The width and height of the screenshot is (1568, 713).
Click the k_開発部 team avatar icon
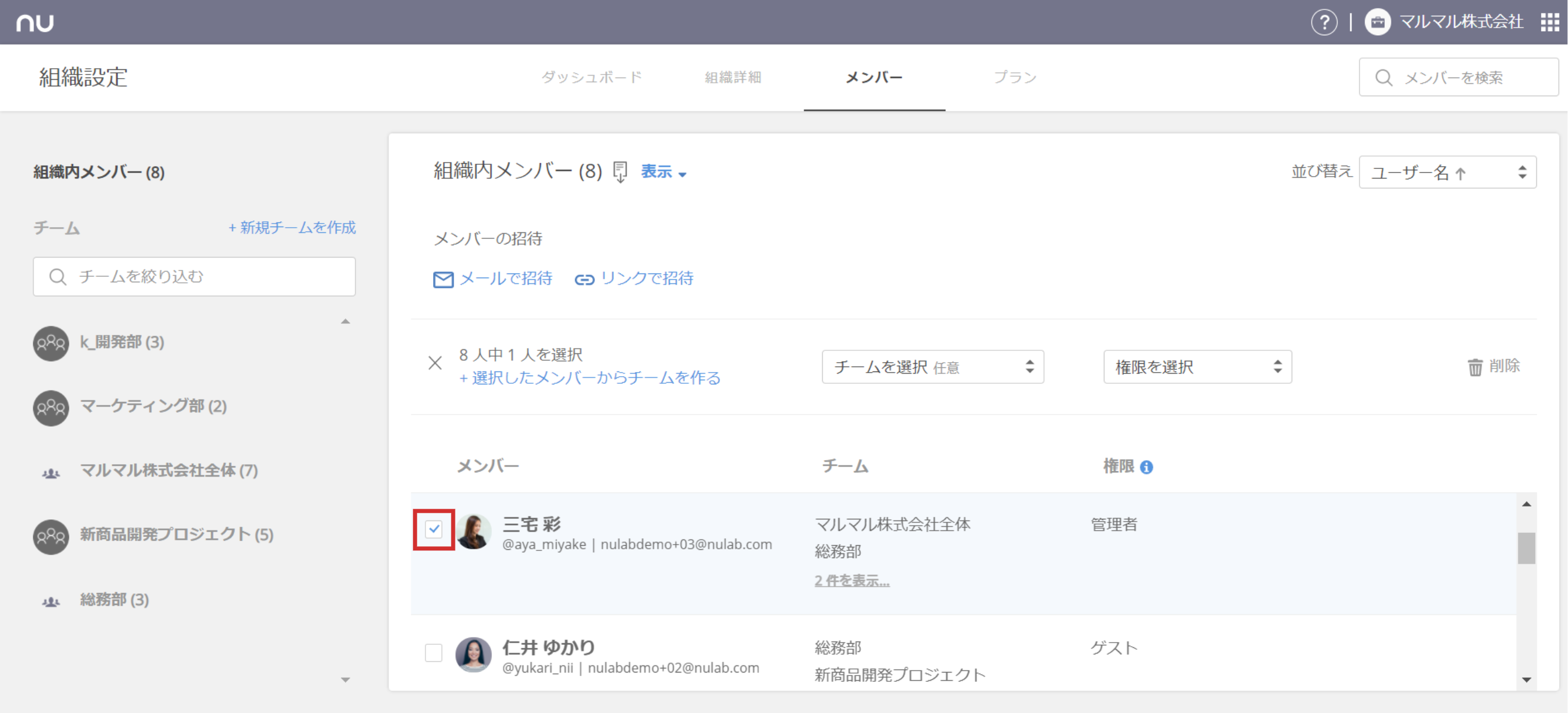50,343
